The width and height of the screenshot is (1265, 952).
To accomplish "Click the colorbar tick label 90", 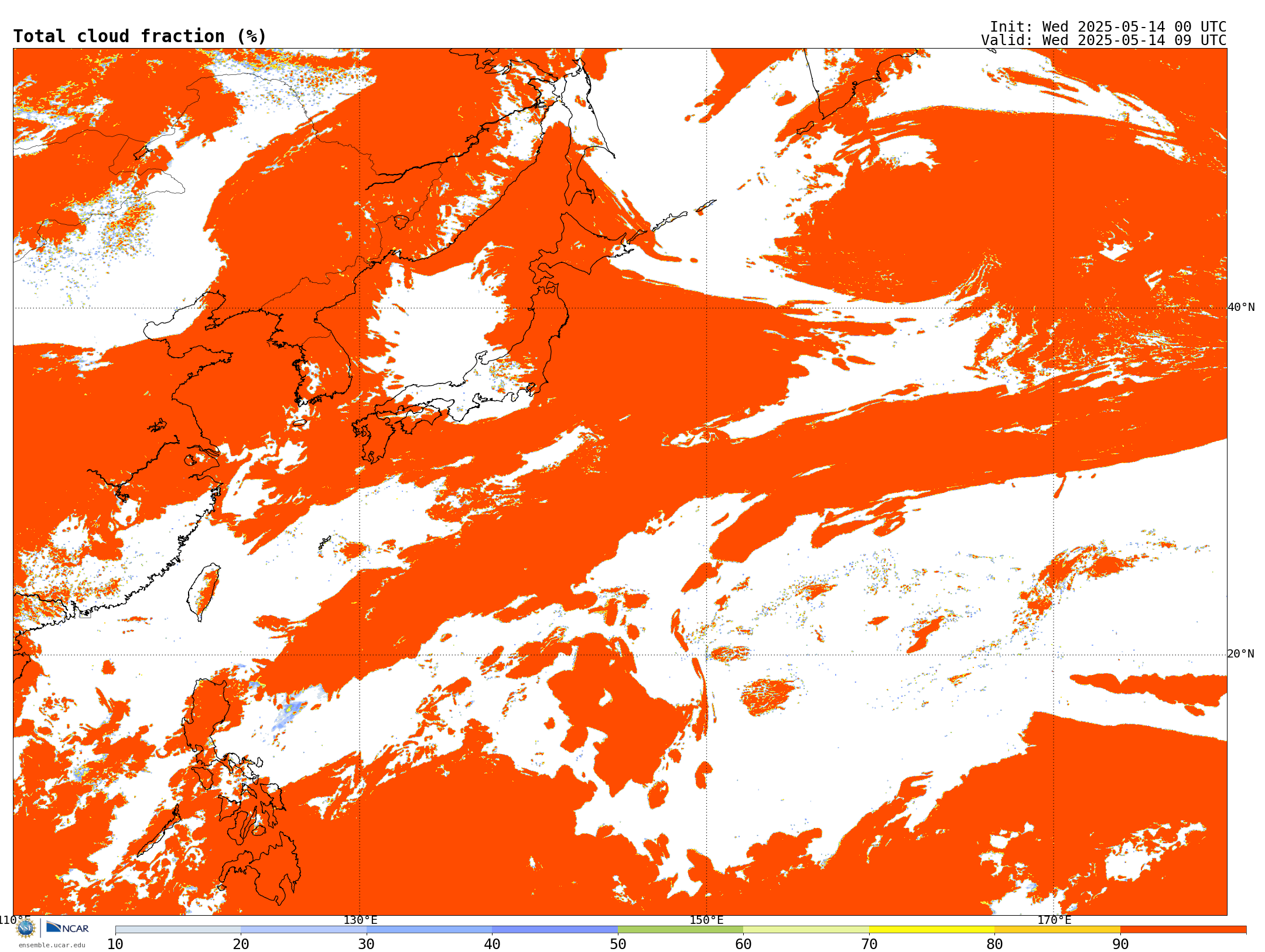I will [1120, 944].
